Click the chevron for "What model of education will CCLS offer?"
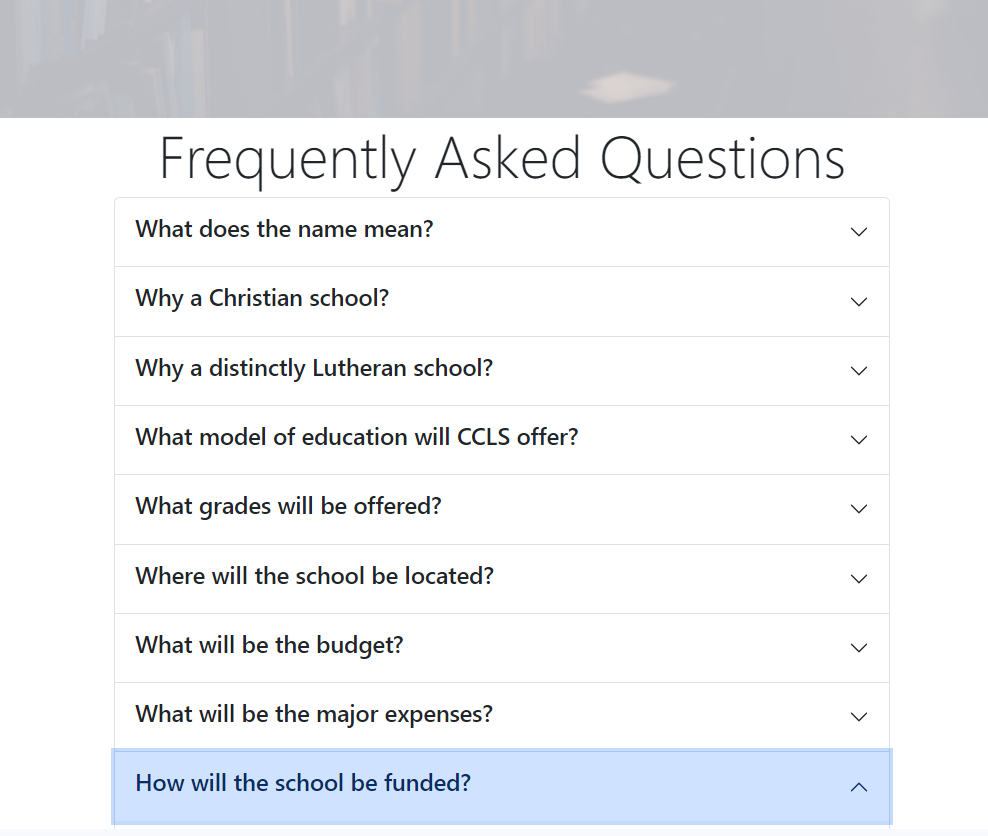 tap(859, 440)
